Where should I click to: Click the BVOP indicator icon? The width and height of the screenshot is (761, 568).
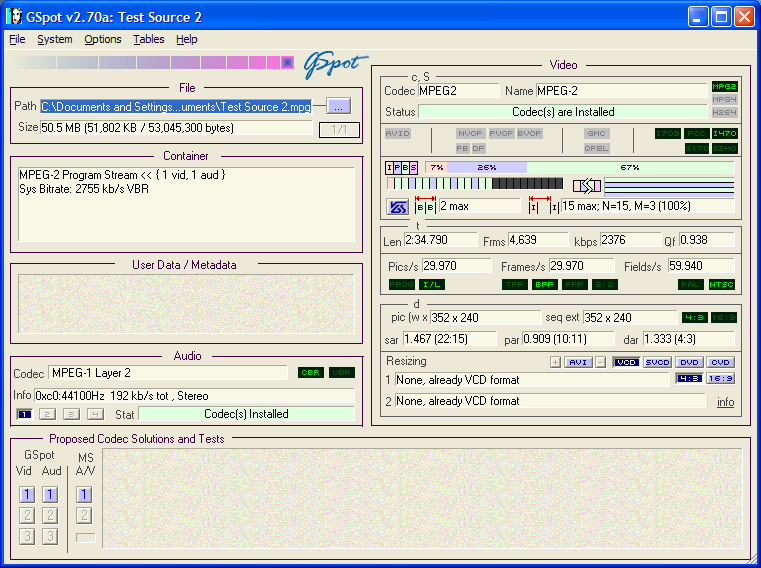pyautogui.click(x=529, y=134)
